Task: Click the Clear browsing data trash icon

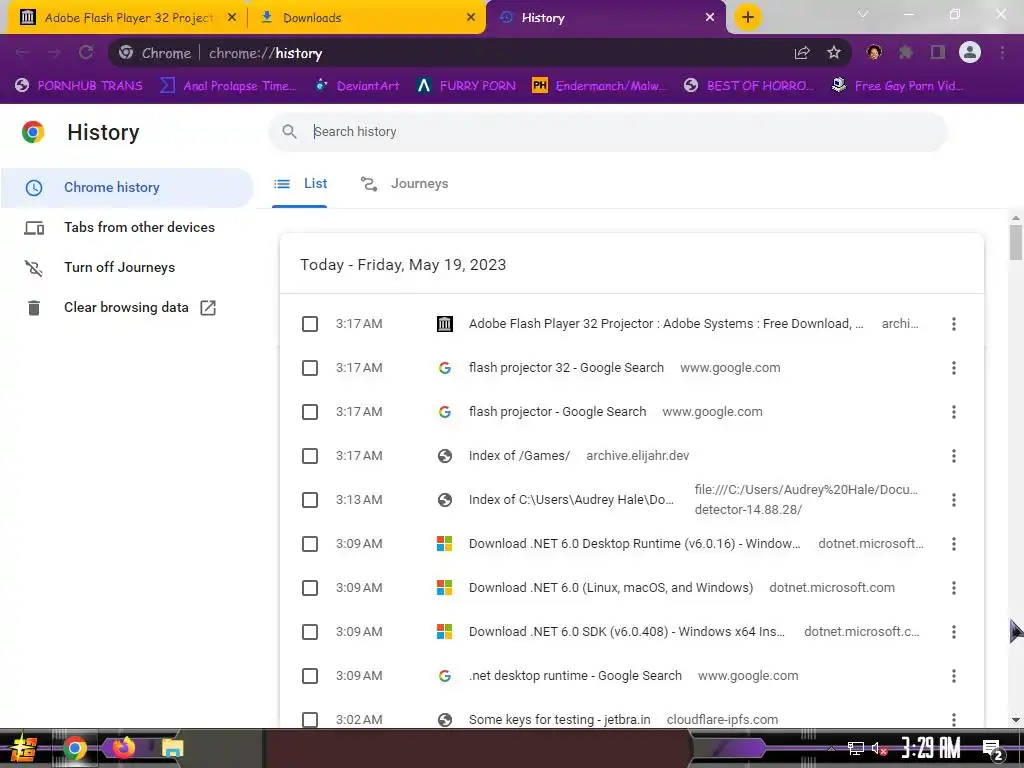Action: point(34,308)
